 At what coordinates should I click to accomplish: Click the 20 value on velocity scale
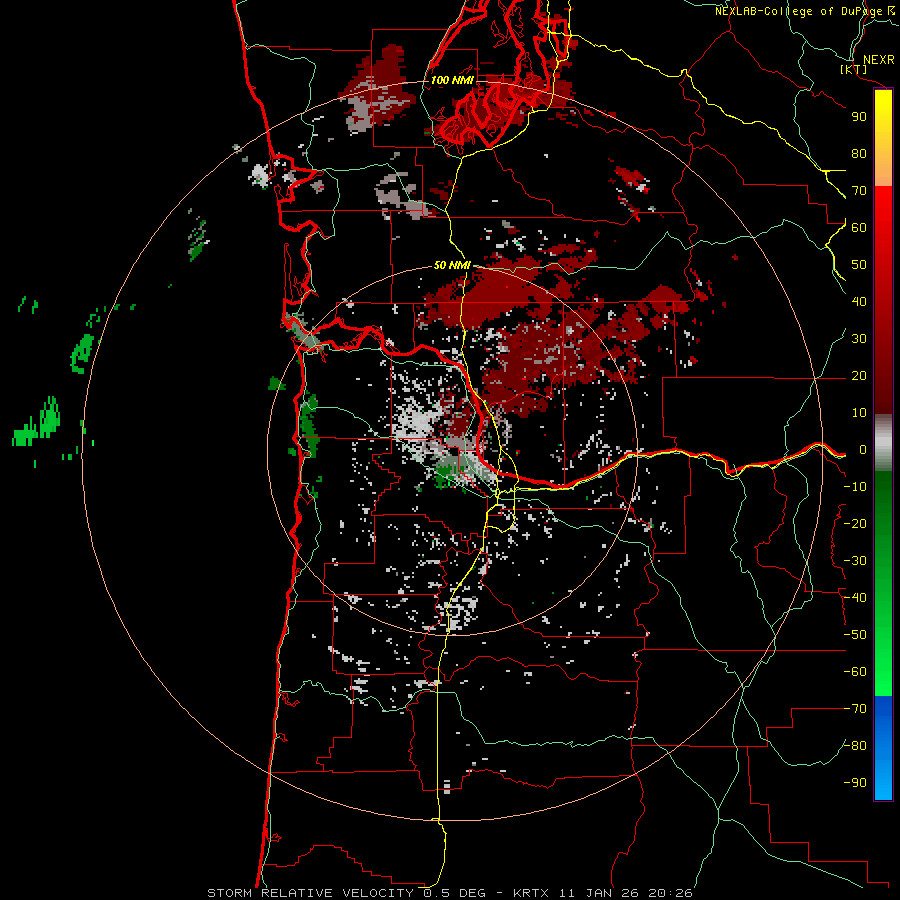point(859,376)
